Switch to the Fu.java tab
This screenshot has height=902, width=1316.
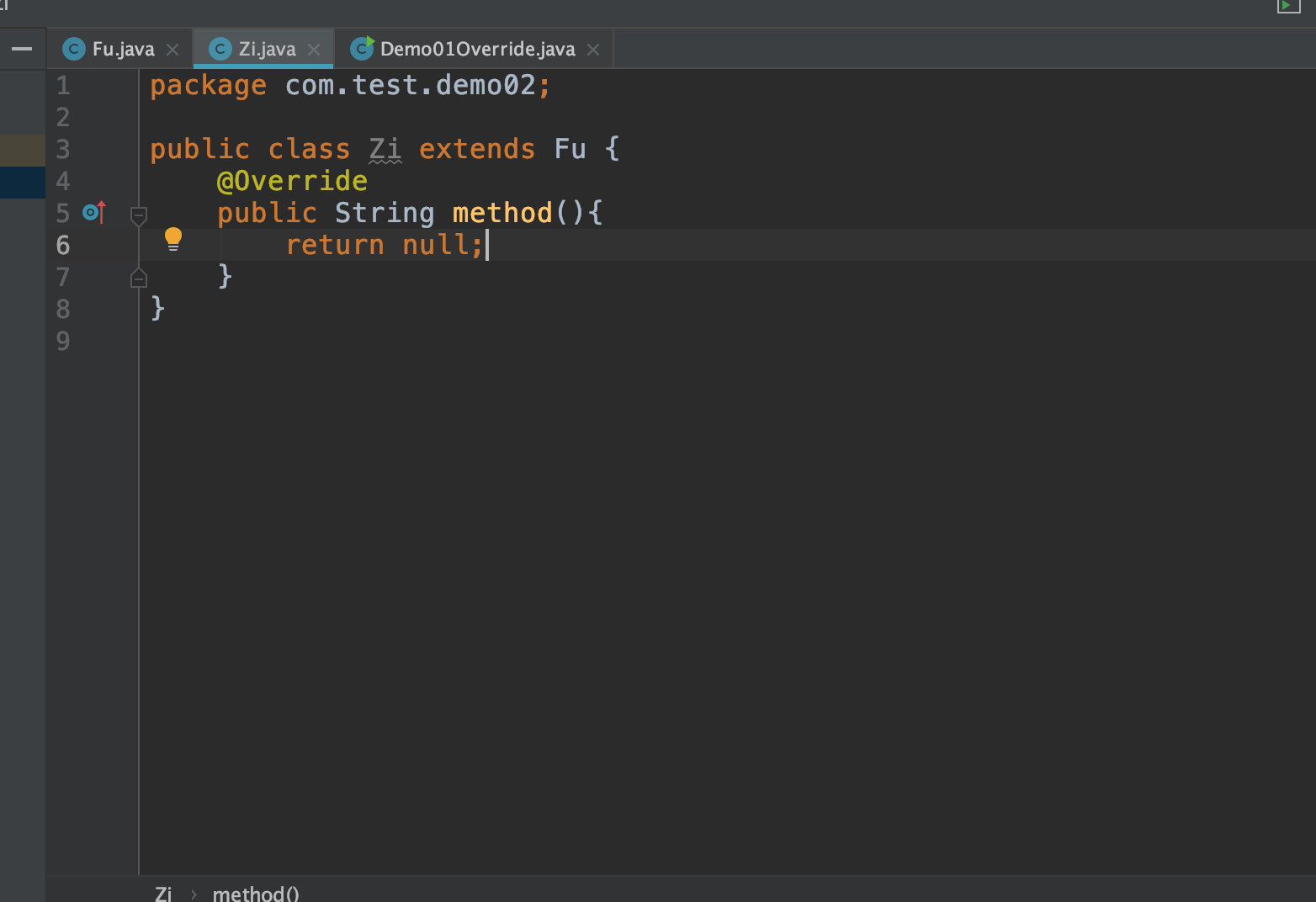pyautogui.click(x=122, y=48)
